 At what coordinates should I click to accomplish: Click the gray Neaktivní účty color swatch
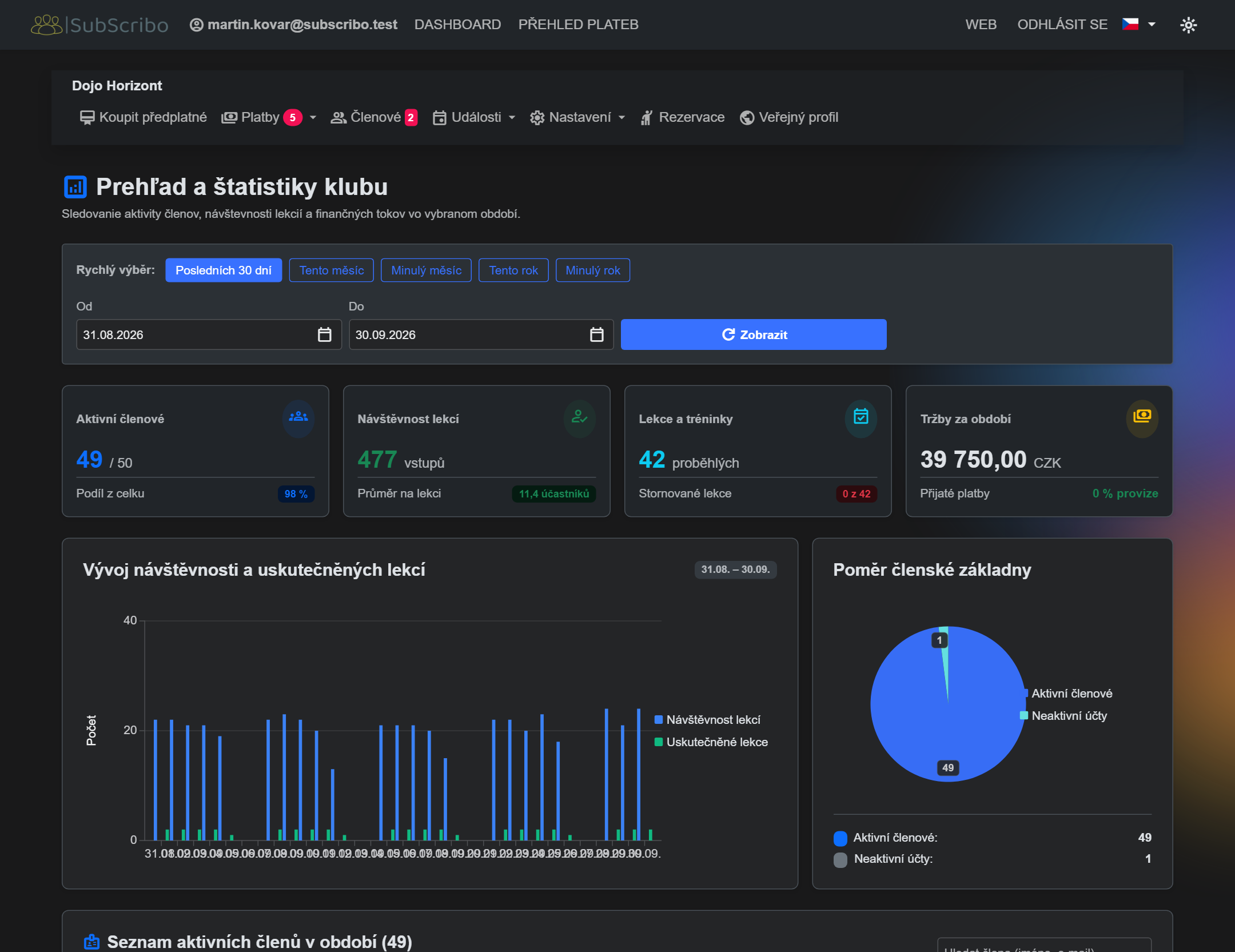[840, 859]
